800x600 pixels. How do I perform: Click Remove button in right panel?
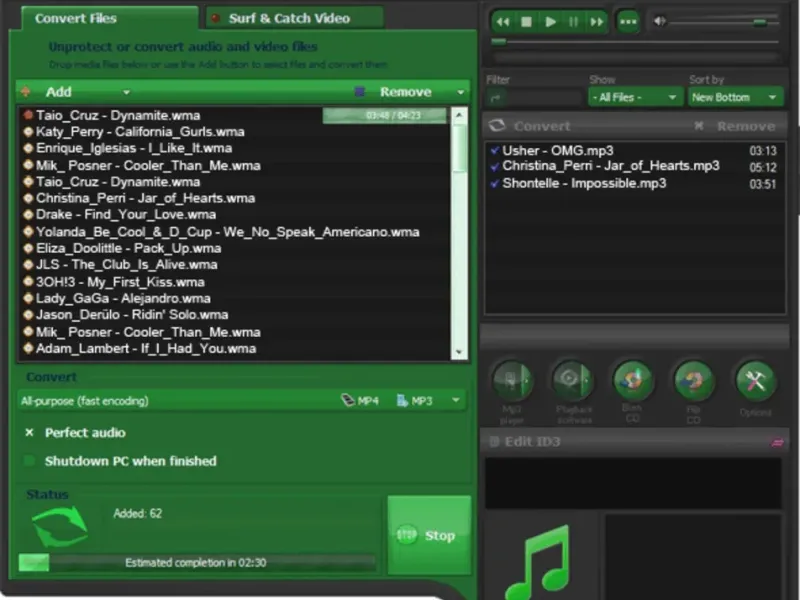pos(746,126)
